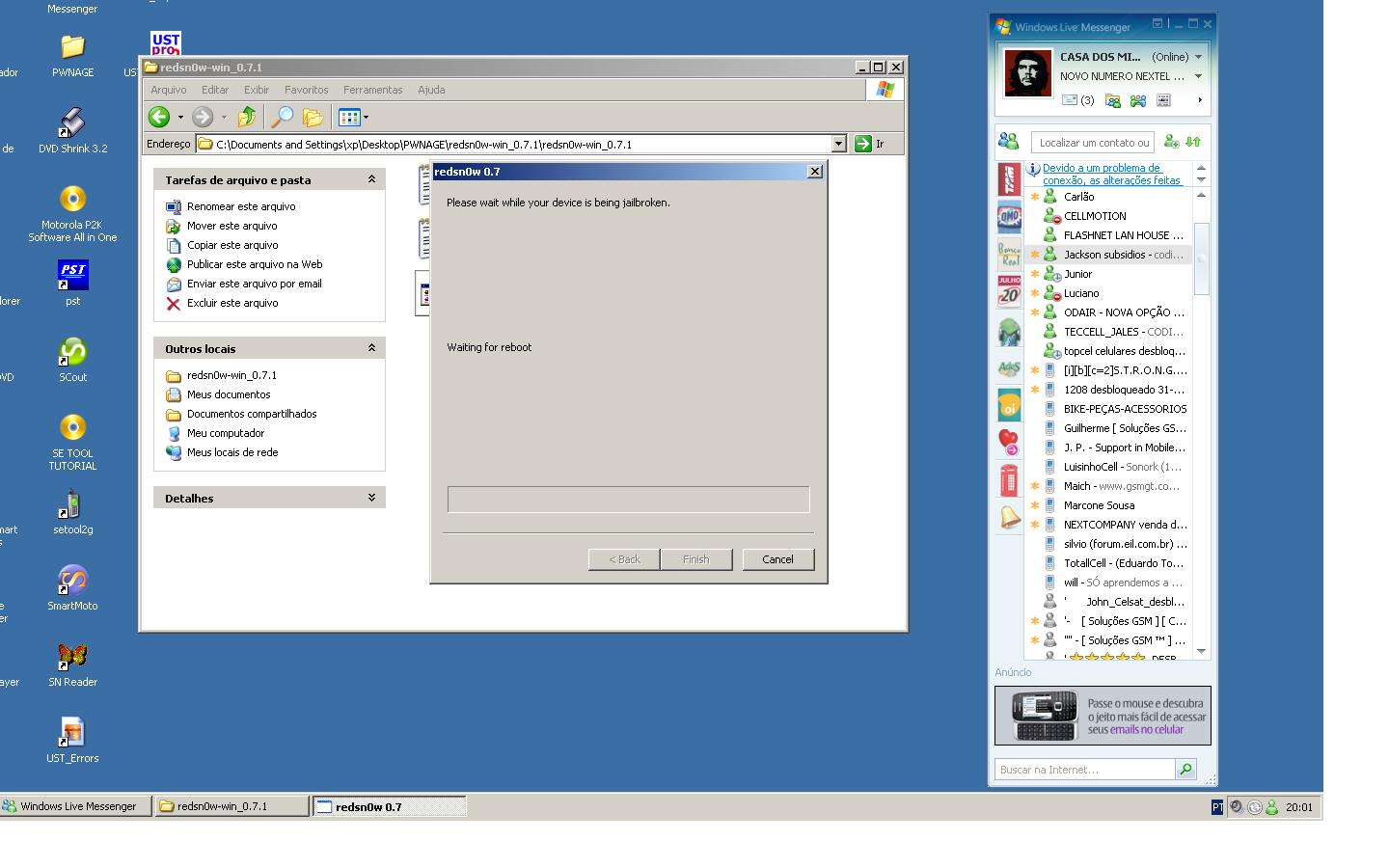Select SE TOOL TUTORIAL desktop icon
Screen dimensions: 1389x868
click(x=72, y=442)
